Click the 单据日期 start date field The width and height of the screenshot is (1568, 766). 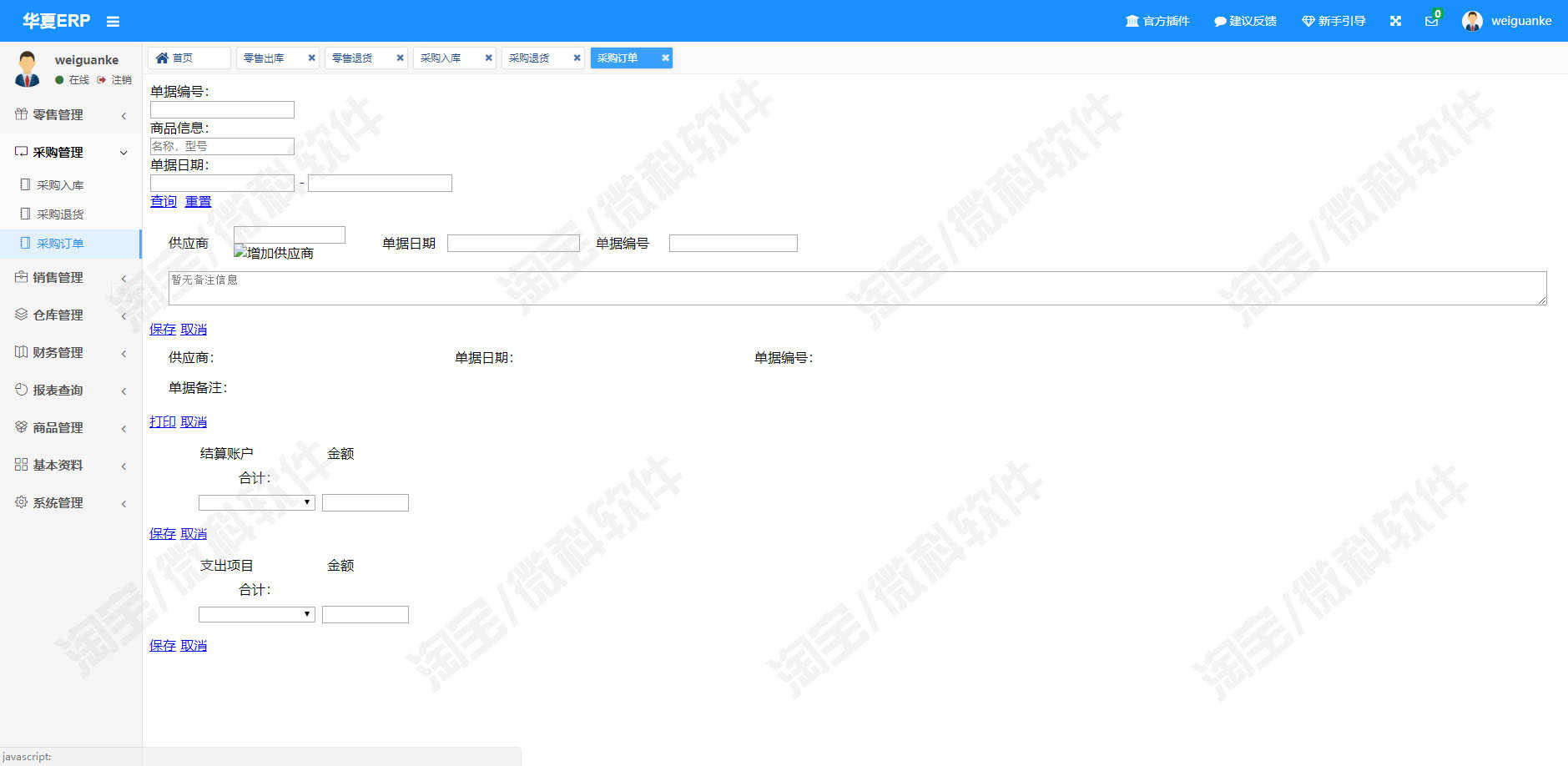click(x=222, y=183)
